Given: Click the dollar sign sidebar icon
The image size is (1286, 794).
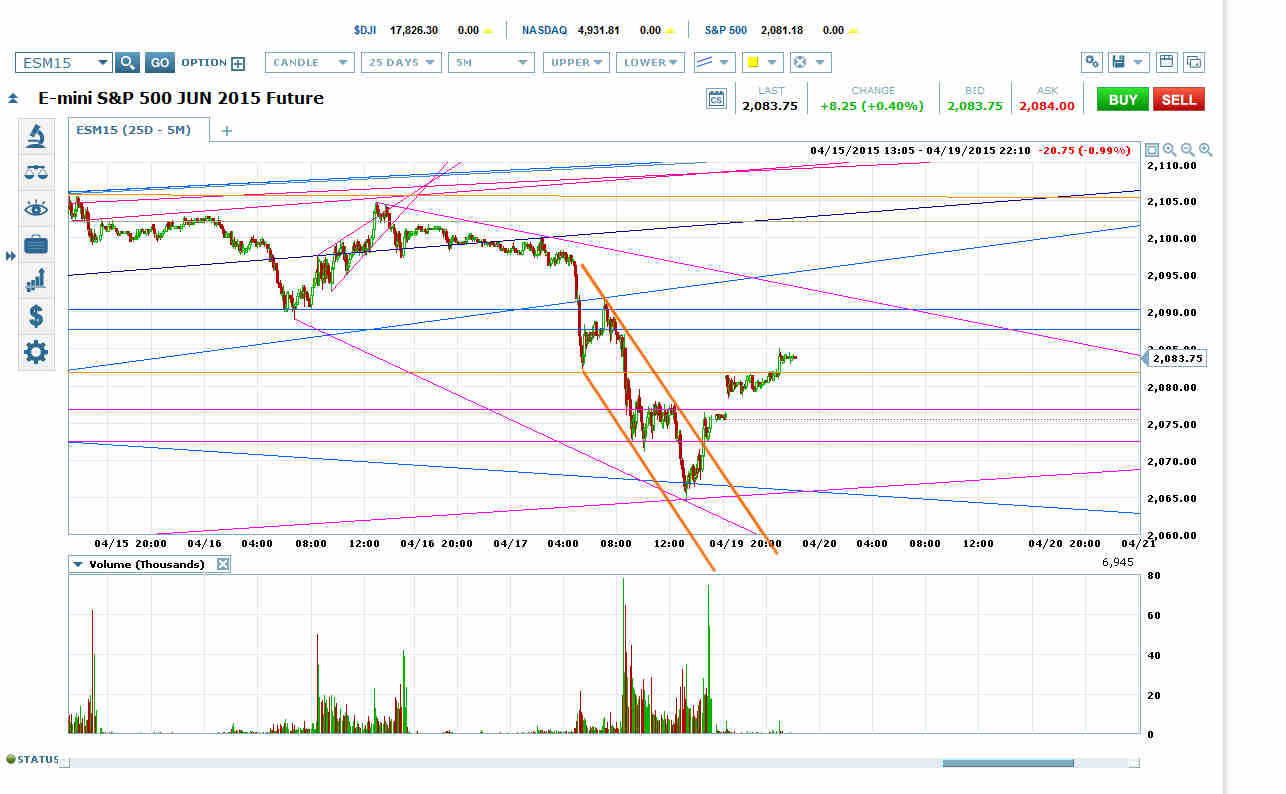Looking at the screenshot, I should (36, 316).
